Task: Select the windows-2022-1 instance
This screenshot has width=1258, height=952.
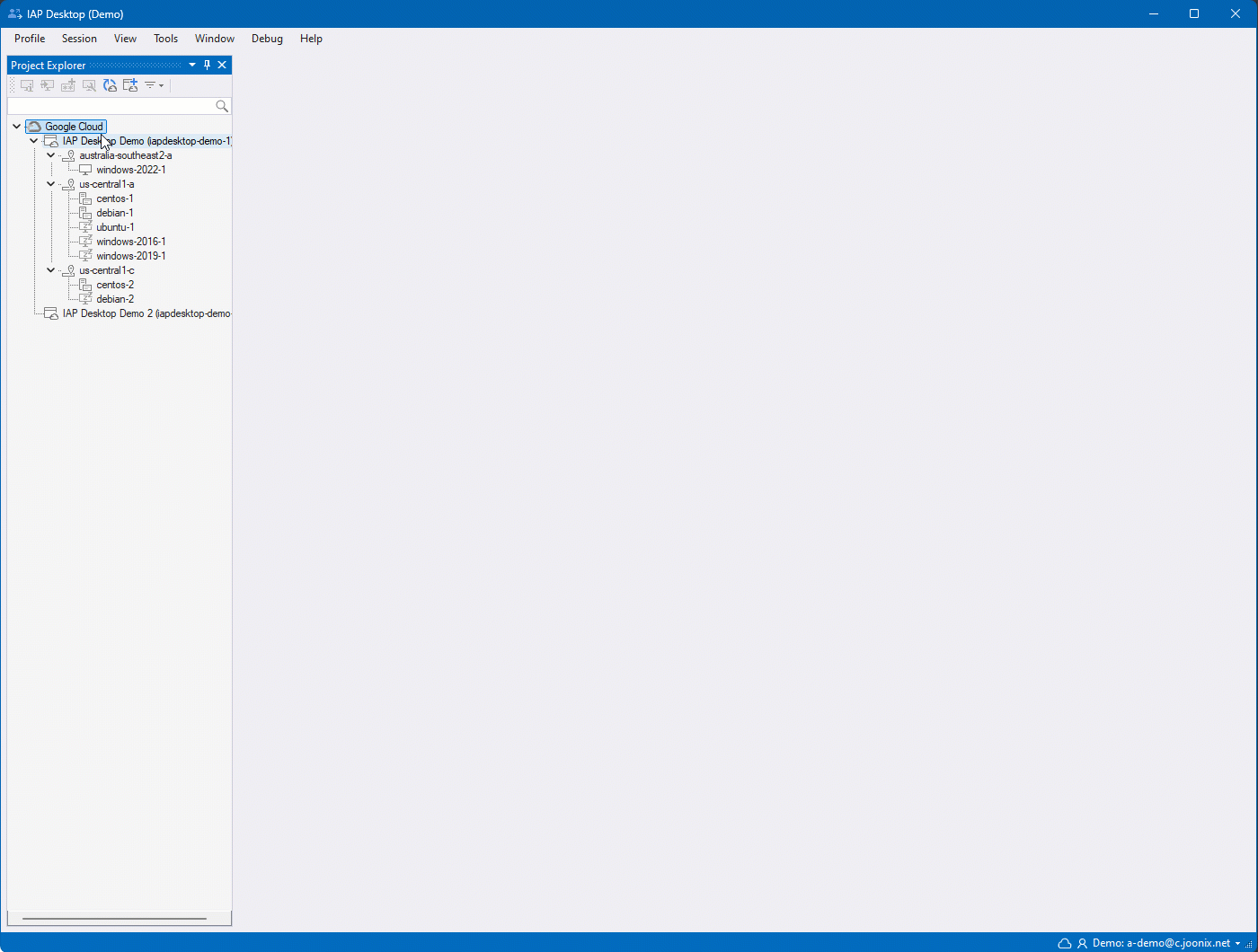Action: pos(131,170)
